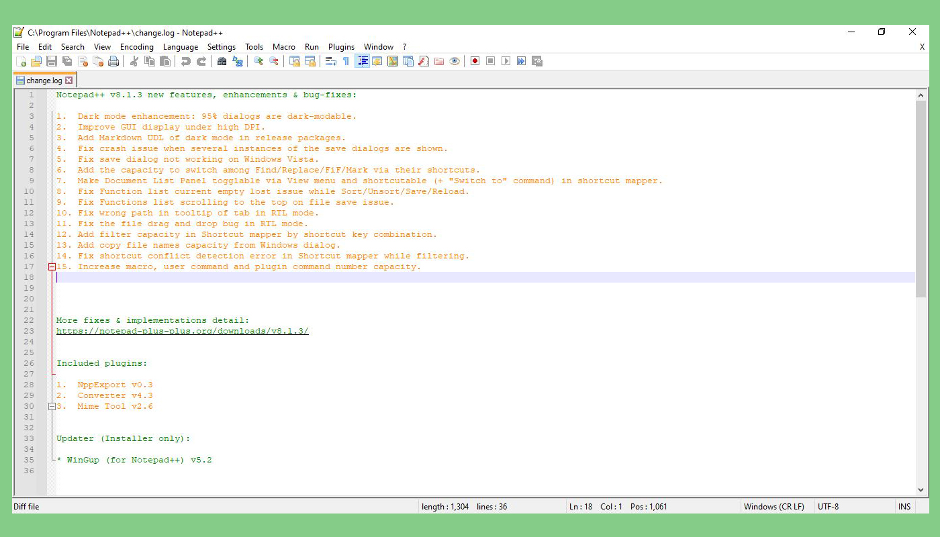Open Find with the binoculars icon
This screenshot has height=537, width=941.
click(221, 61)
